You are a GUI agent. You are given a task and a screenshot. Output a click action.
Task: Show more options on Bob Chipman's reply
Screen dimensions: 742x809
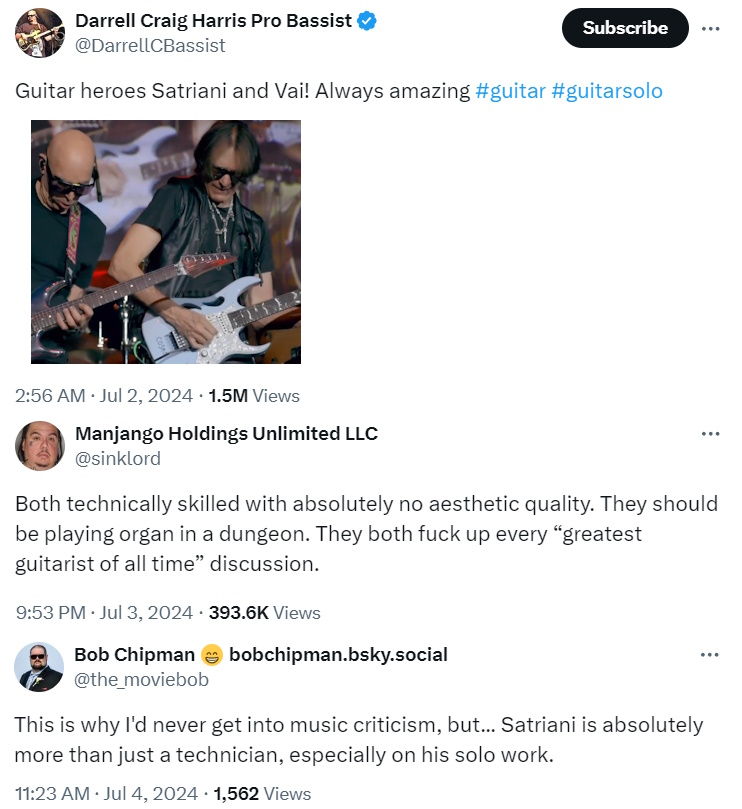tap(711, 655)
